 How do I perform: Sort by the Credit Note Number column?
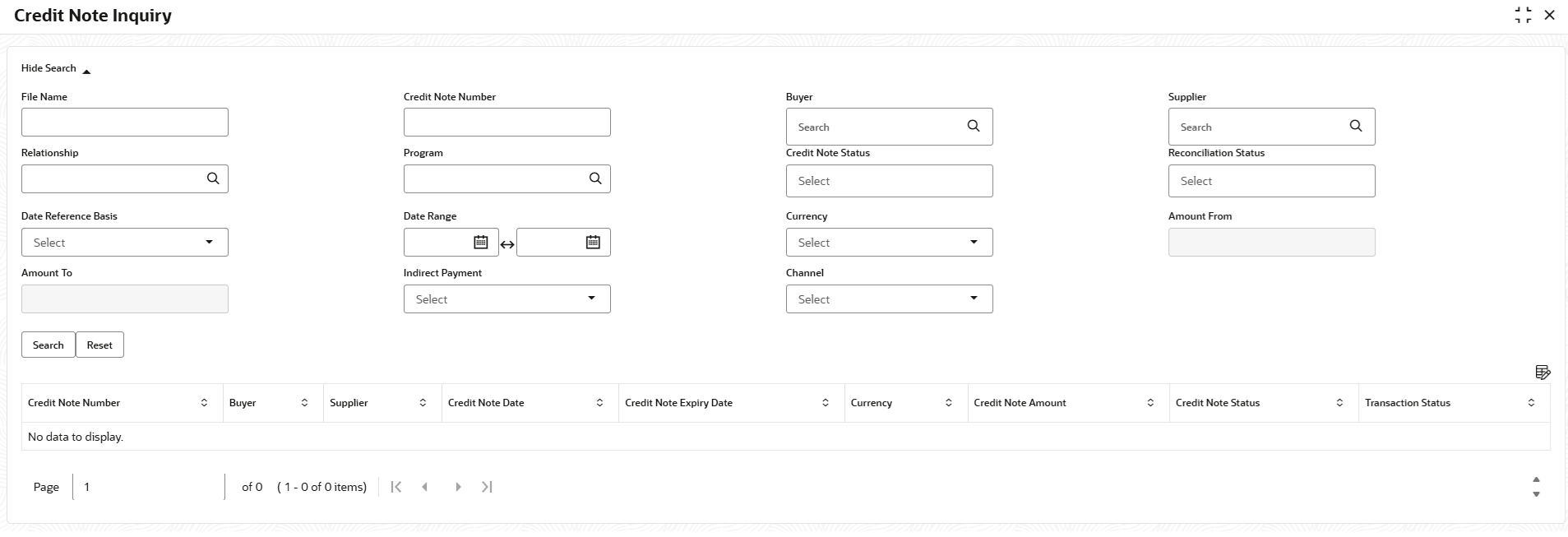click(x=204, y=403)
